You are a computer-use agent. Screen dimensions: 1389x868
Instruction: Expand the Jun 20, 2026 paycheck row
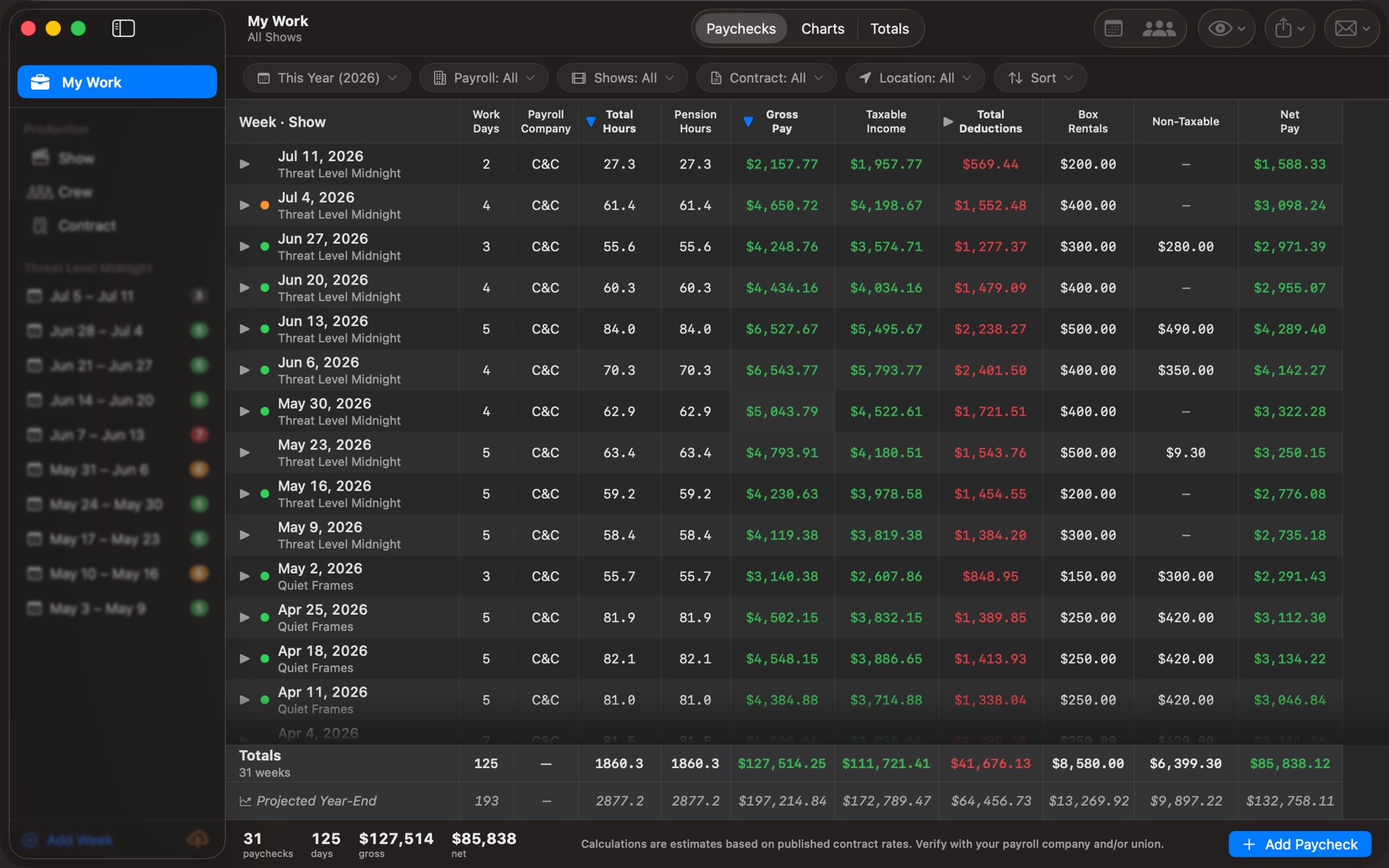coord(245,288)
